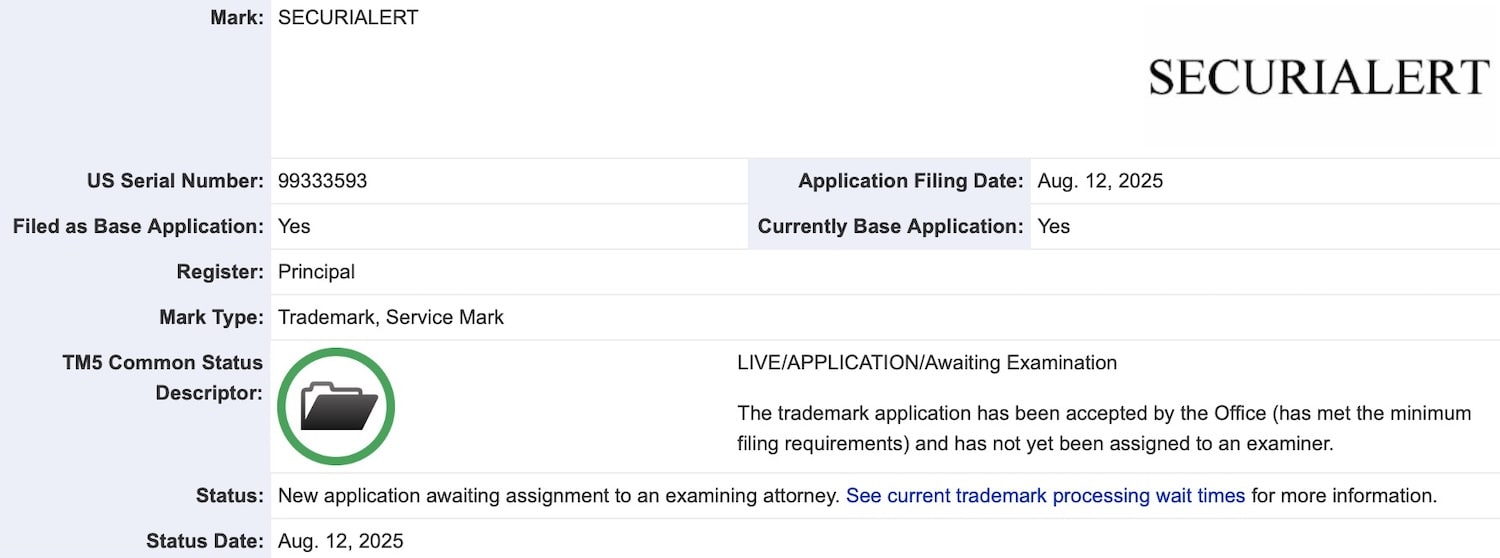Click the LIVE/APPLICATION/Awaiting Examination text
The height and width of the screenshot is (558, 1500).
coord(927,363)
